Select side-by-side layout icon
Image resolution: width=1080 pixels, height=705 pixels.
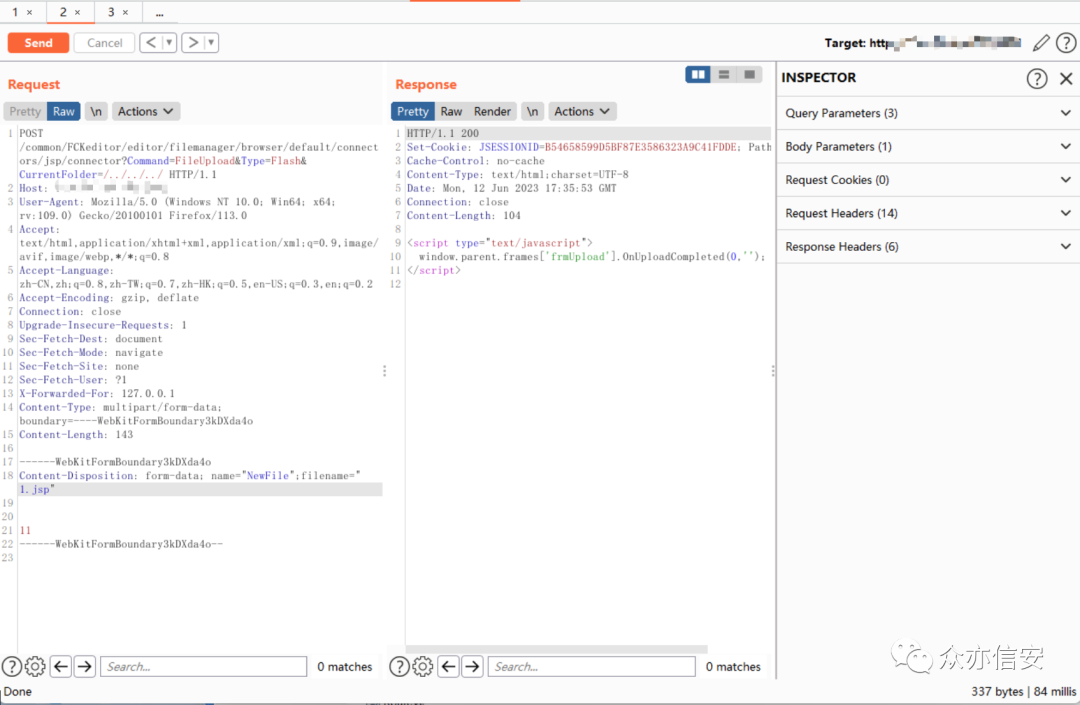click(x=698, y=74)
